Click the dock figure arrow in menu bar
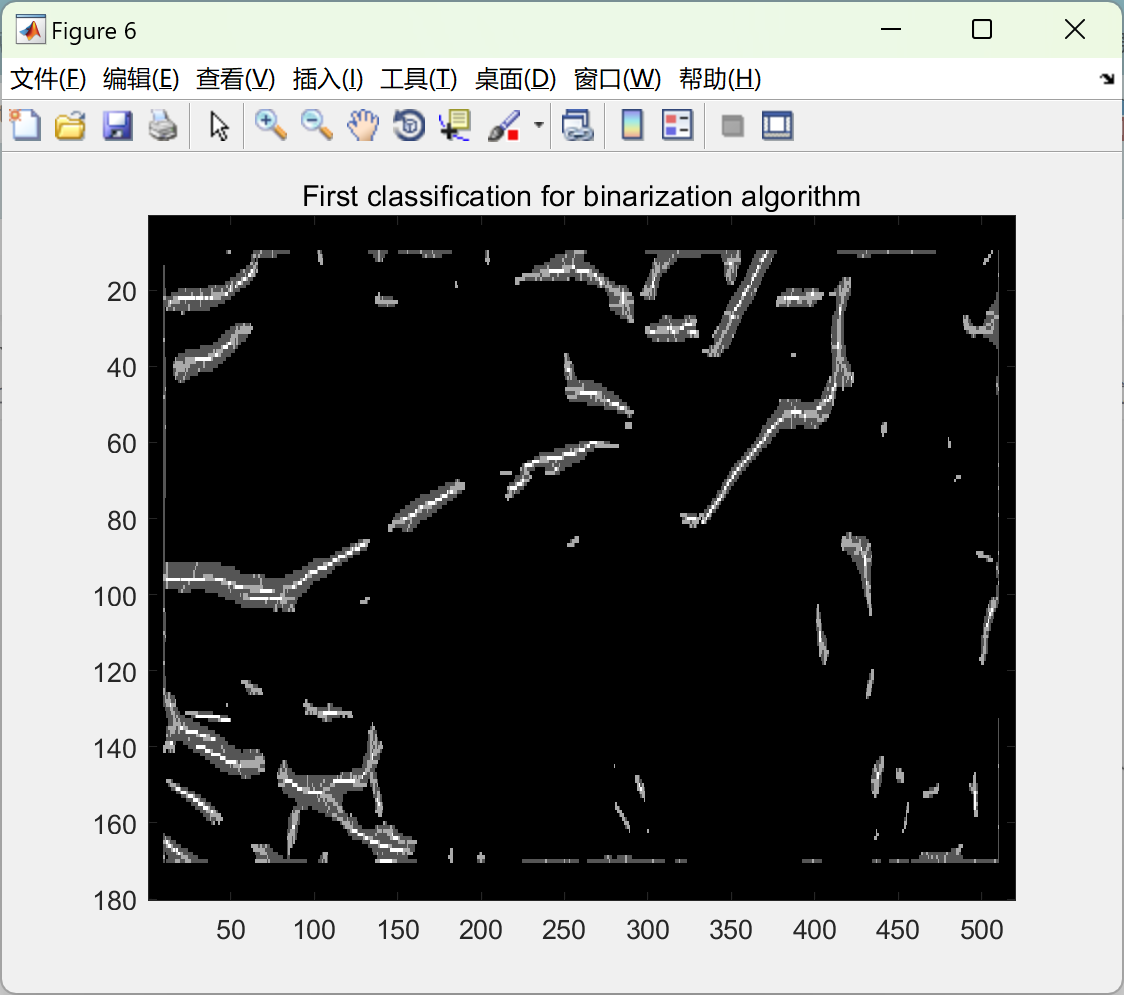This screenshot has width=1124, height=995. (x=1107, y=79)
